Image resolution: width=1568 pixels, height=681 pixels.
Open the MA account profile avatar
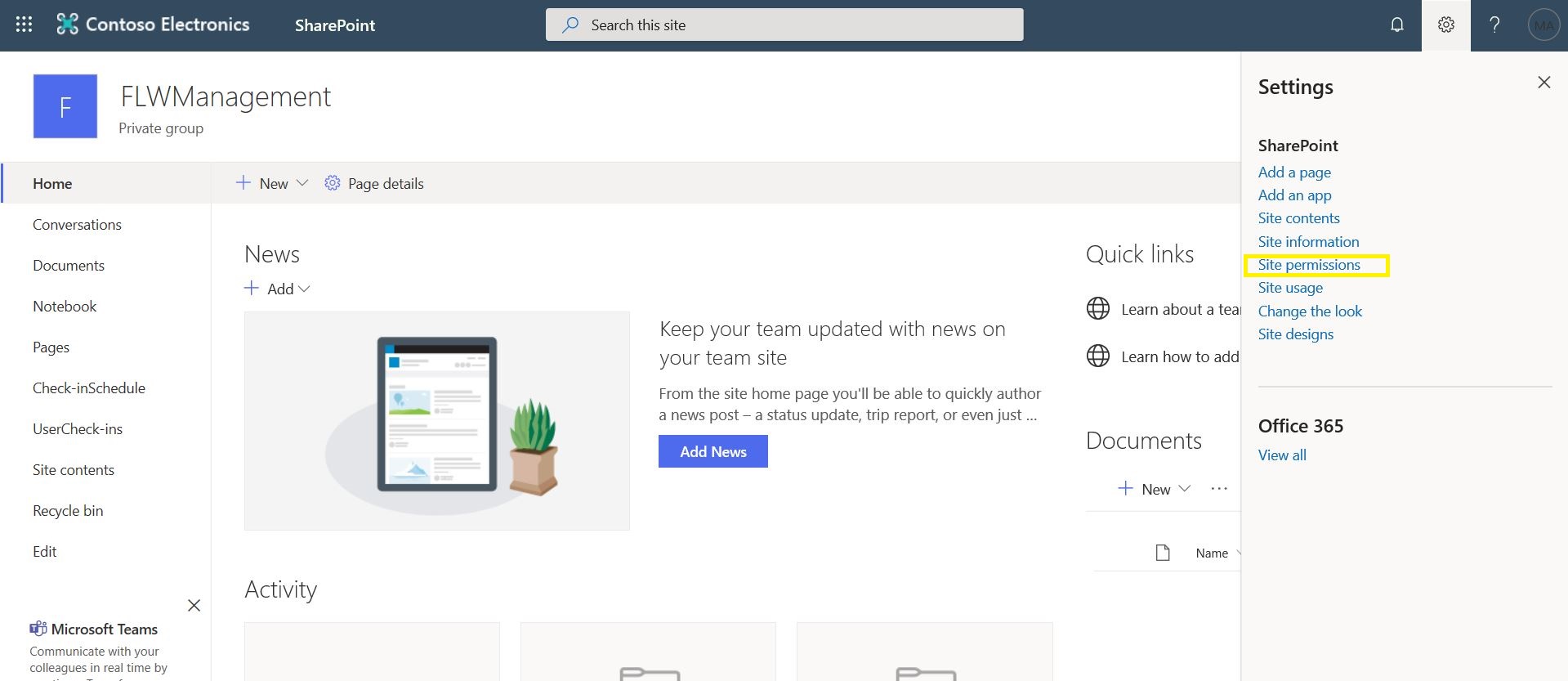(x=1543, y=25)
